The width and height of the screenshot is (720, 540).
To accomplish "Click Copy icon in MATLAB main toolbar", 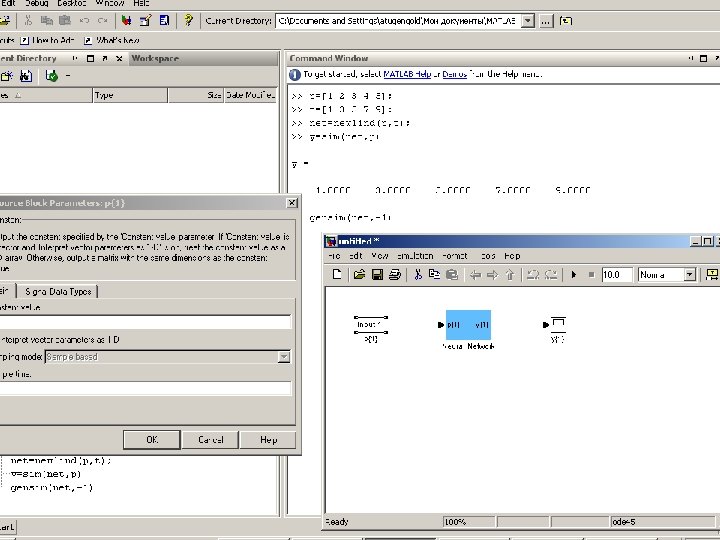I will [x=46, y=20].
